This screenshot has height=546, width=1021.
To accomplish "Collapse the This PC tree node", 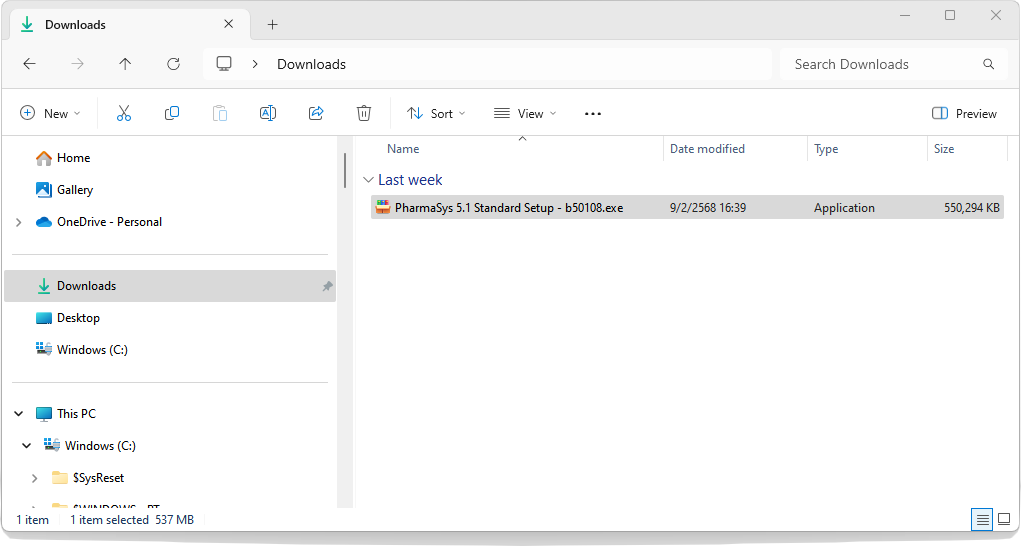I will coord(19,414).
